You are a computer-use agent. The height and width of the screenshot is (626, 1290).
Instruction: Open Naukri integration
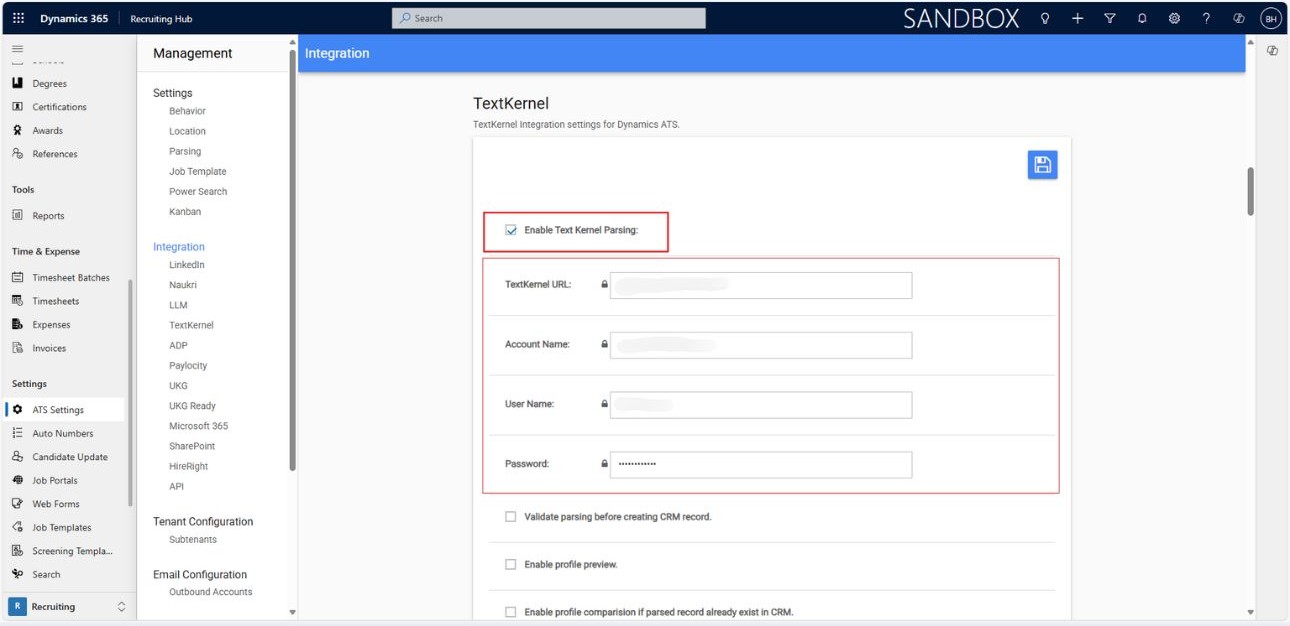pyautogui.click(x=183, y=285)
